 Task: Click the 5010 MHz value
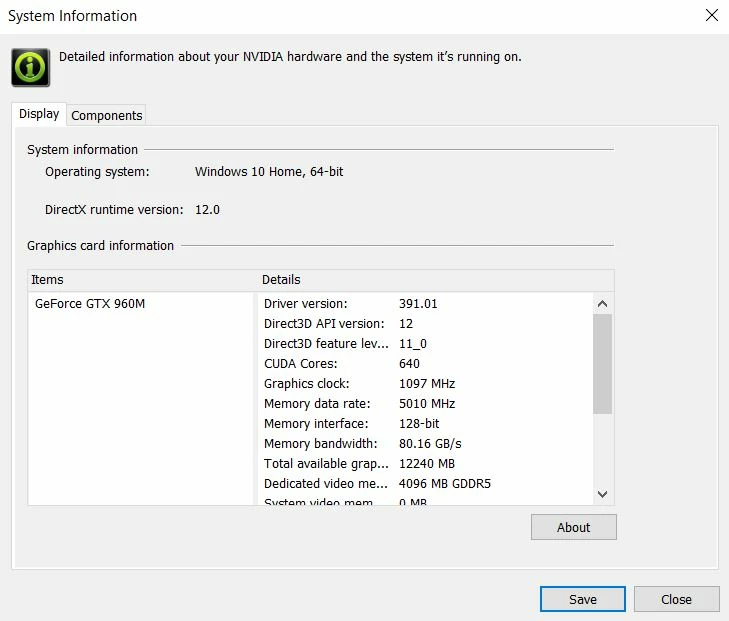(x=427, y=403)
